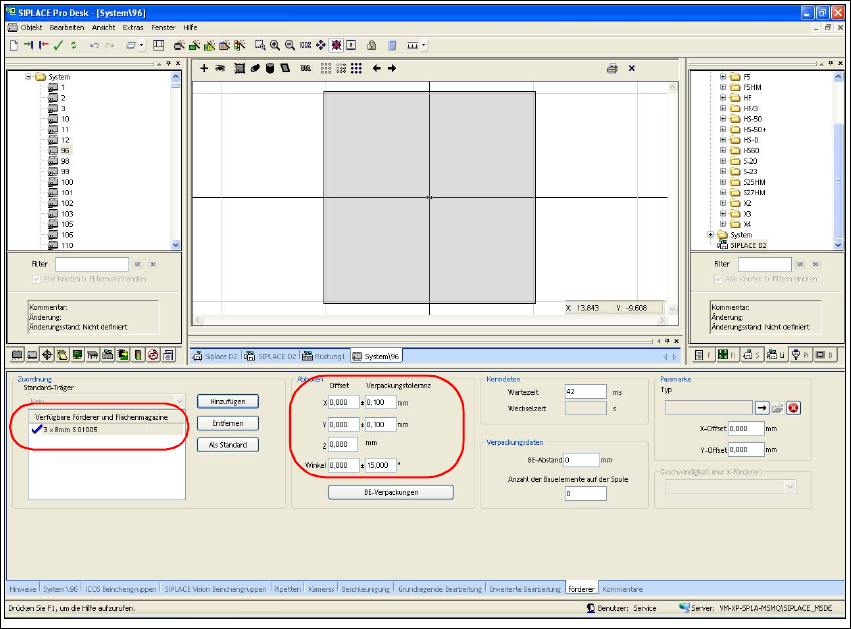Click the red delete icon beside Passmarke Typ
Image resolution: width=851 pixels, height=629 pixels.
tap(793, 408)
